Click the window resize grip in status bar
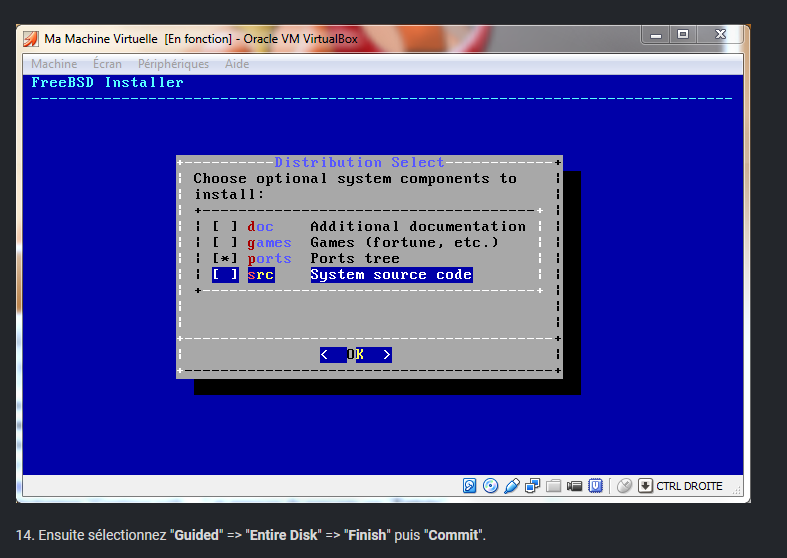The height and width of the screenshot is (558, 787). pos(736,491)
